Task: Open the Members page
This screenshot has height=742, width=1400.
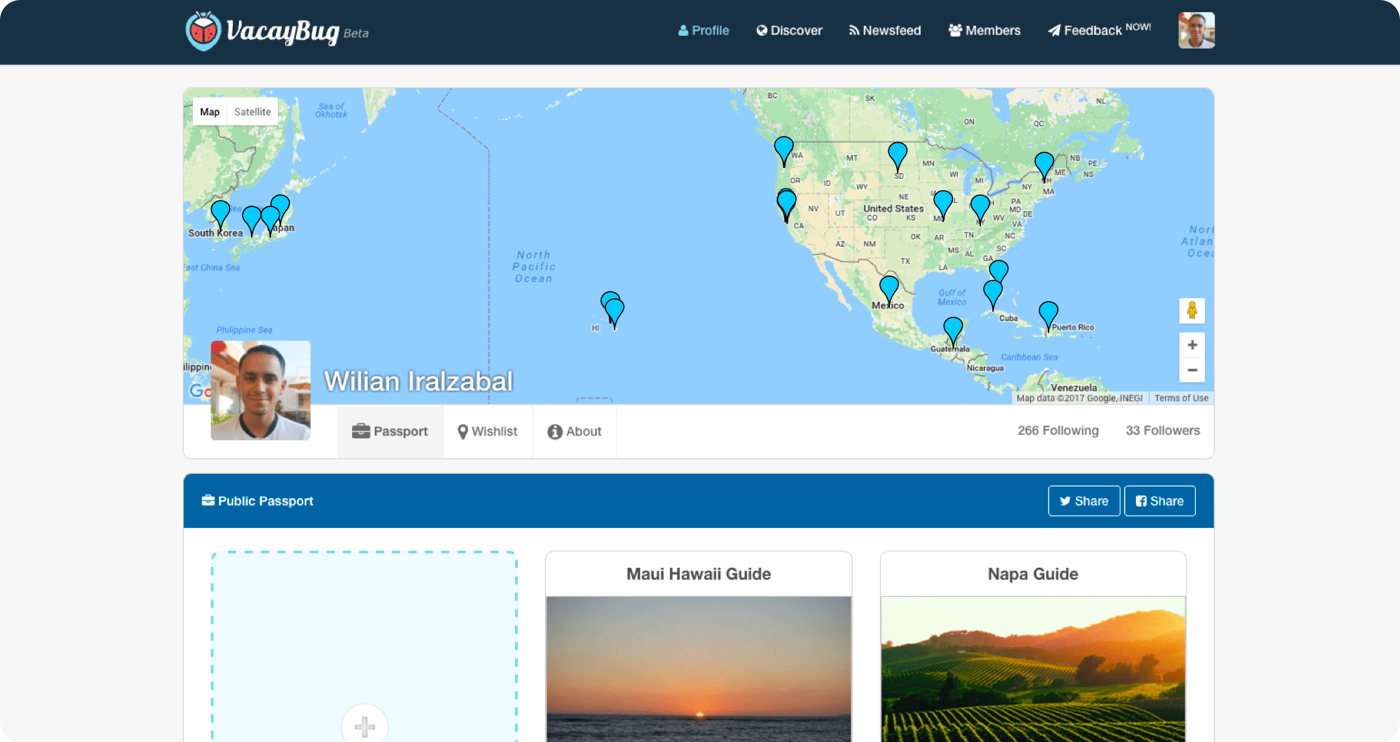Action: tap(984, 31)
